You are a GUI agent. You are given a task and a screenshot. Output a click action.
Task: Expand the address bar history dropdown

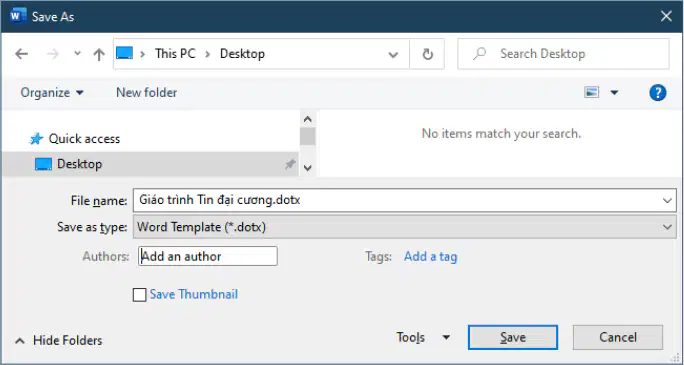(x=393, y=55)
